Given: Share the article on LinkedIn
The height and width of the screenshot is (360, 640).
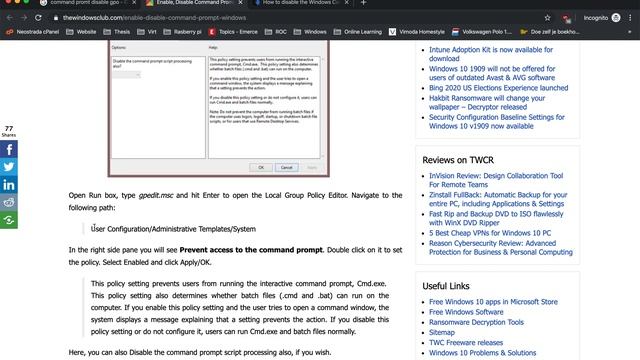Looking at the screenshot, I should [9, 184].
